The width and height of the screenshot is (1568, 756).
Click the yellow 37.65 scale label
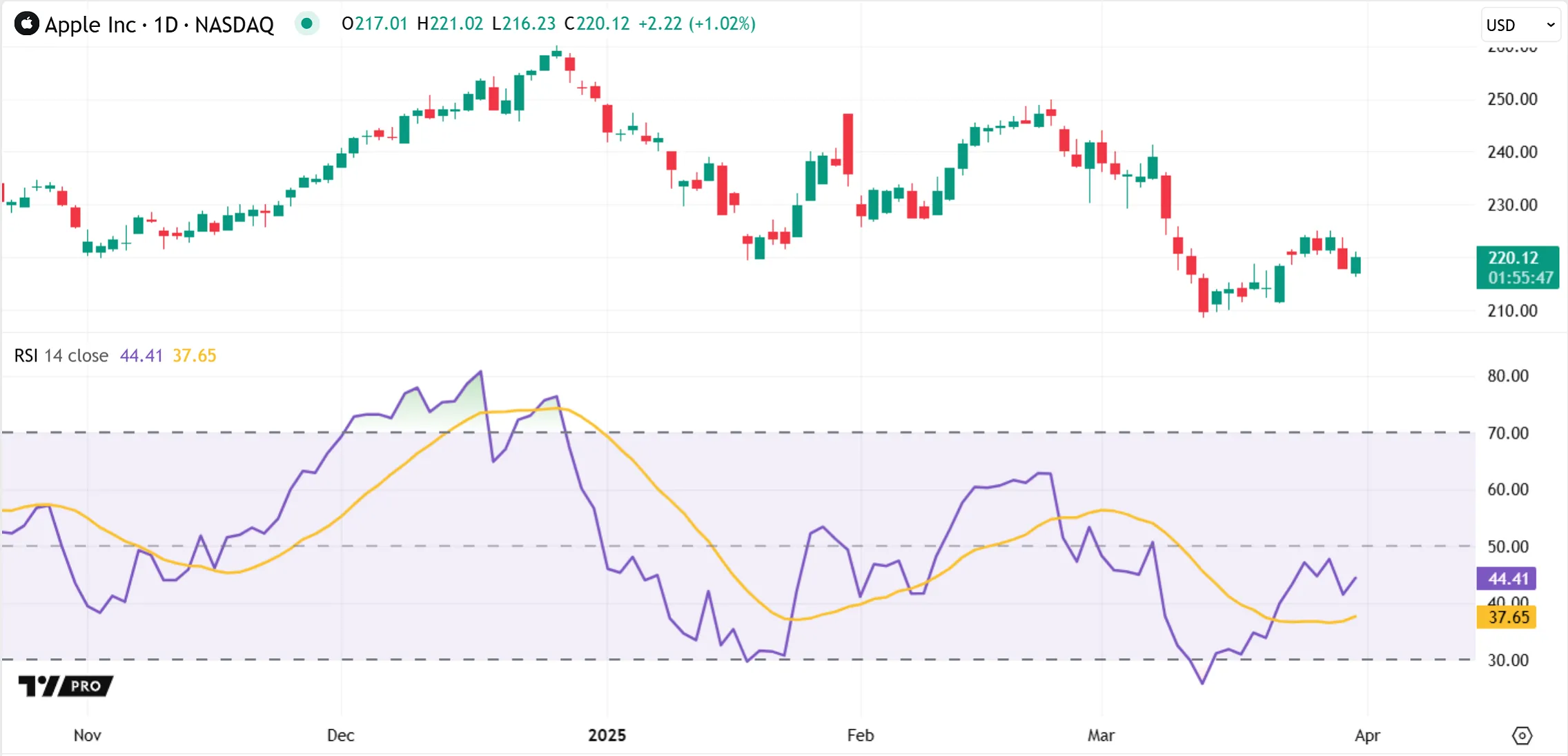tap(1507, 617)
